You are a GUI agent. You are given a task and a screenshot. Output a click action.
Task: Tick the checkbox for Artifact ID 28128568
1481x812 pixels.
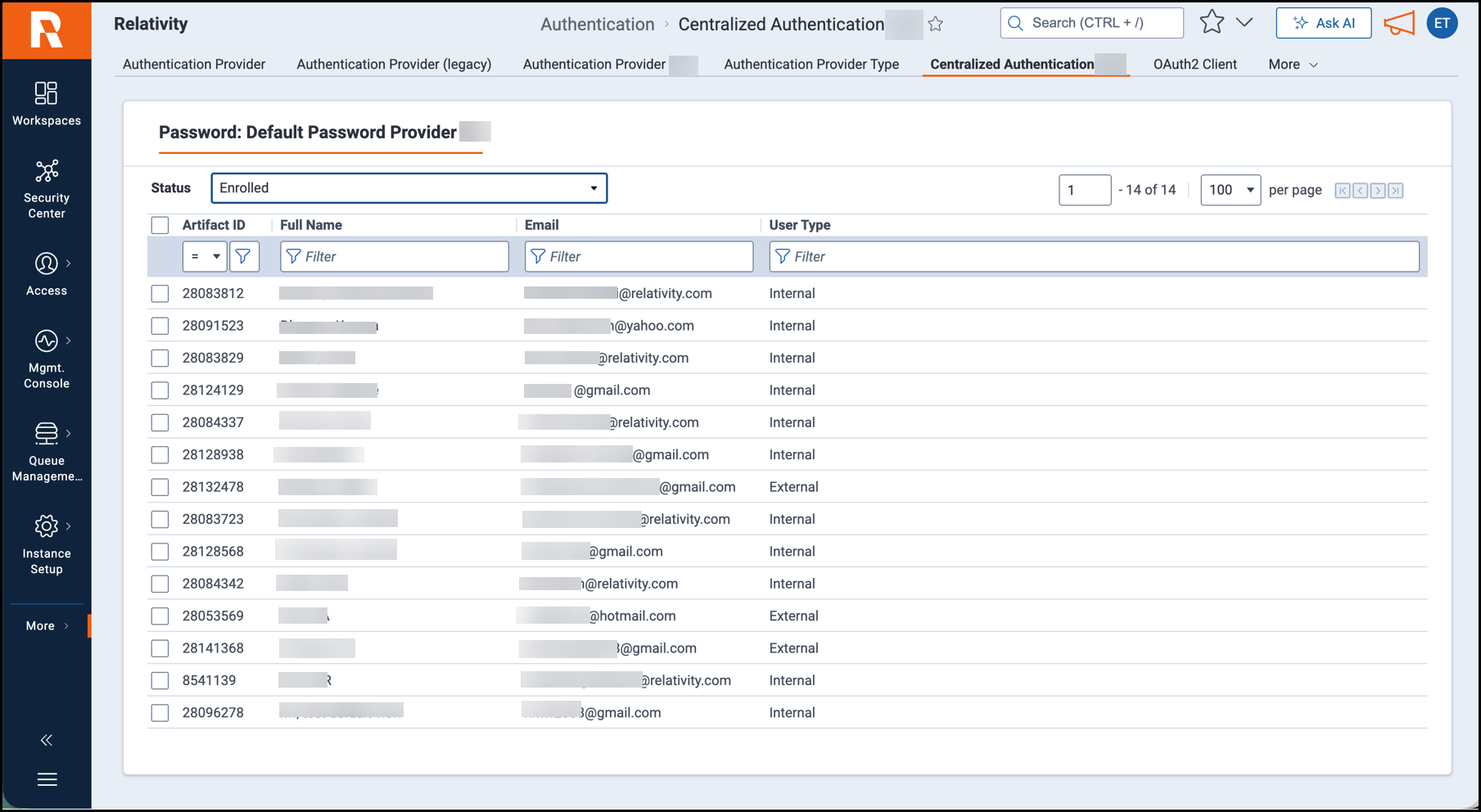coord(160,552)
